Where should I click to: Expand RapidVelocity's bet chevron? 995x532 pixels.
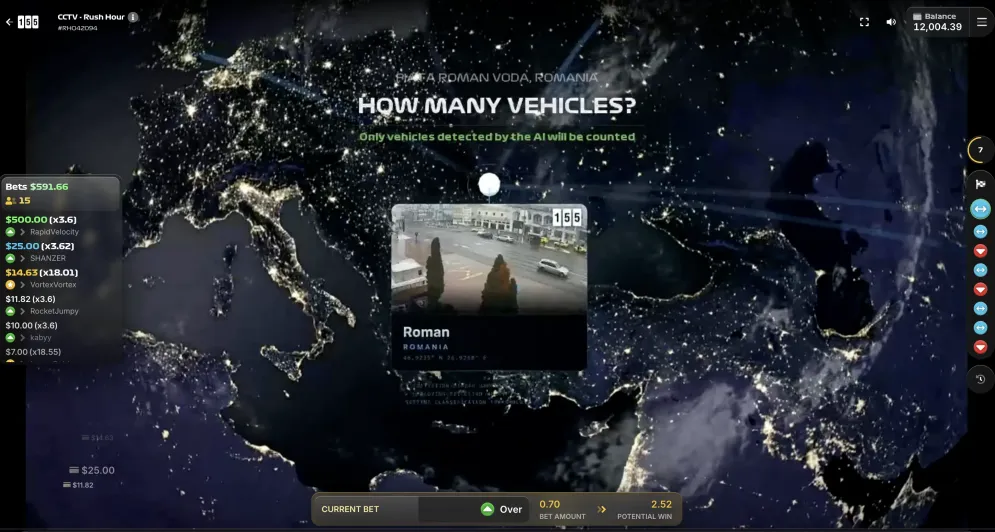tap(23, 232)
